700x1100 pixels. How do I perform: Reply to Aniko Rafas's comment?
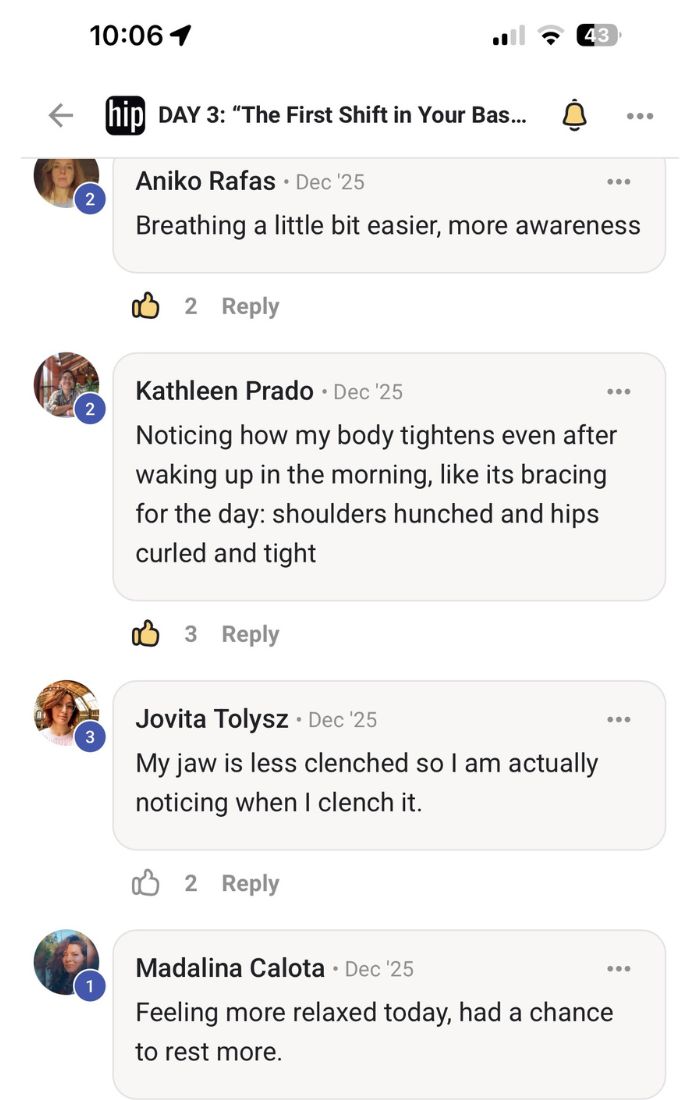[x=250, y=306]
